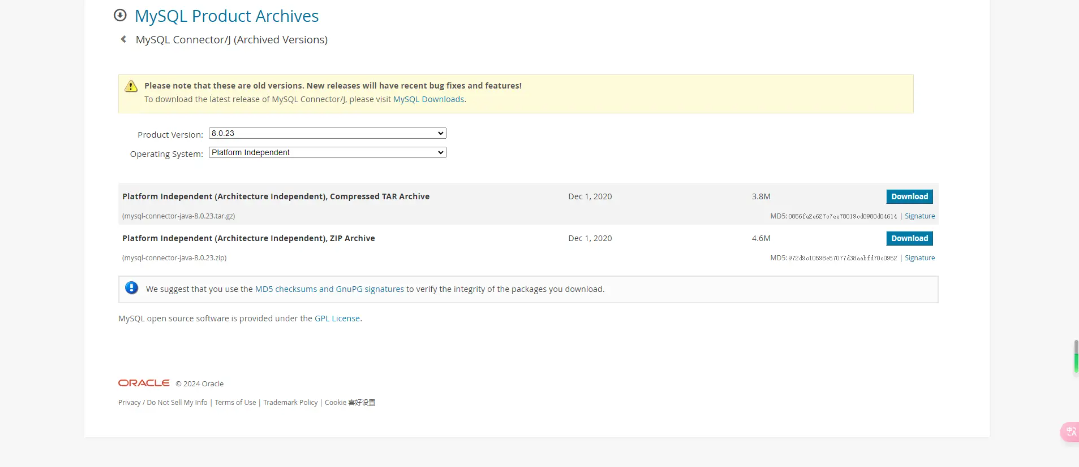This screenshot has height=467, width=1079.
Task: Open Terms of Use footer link
Action: pos(235,402)
